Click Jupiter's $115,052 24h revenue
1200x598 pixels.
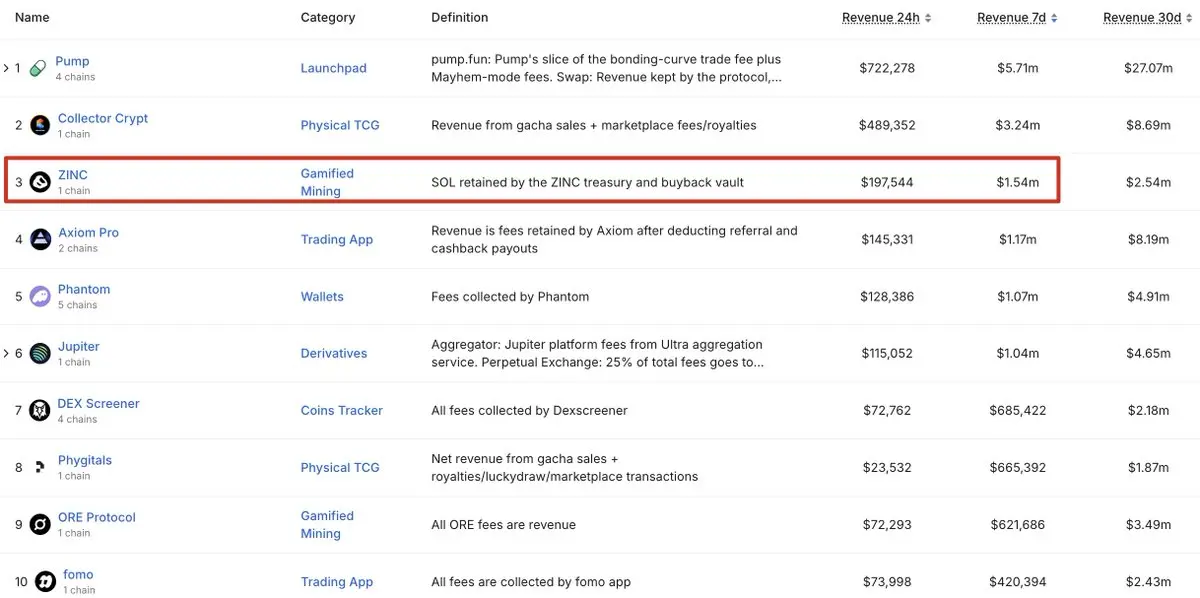(x=887, y=353)
